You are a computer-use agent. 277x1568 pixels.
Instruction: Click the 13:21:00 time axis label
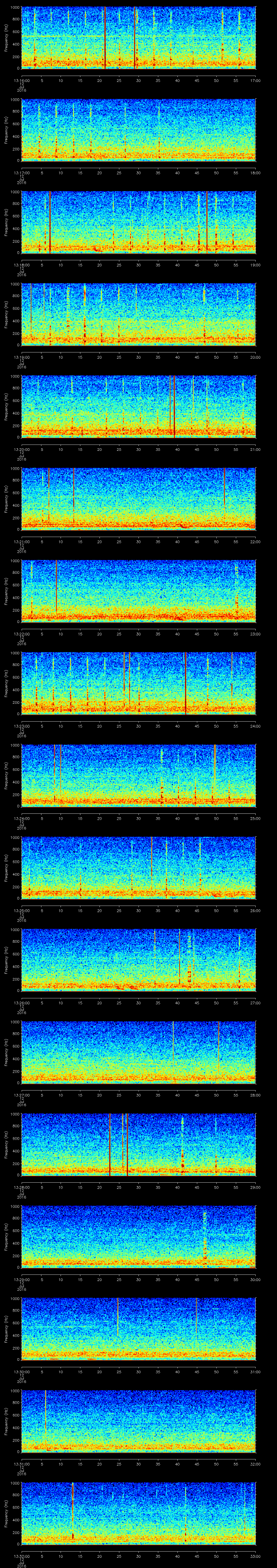pos(22,542)
